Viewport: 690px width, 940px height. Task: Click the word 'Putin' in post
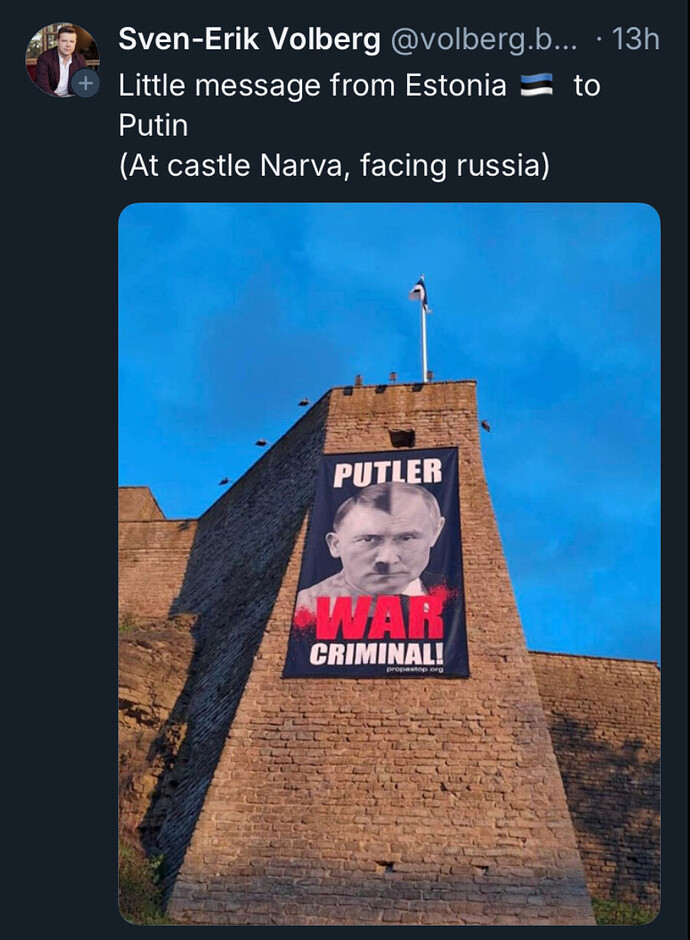[x=153, y=125]
